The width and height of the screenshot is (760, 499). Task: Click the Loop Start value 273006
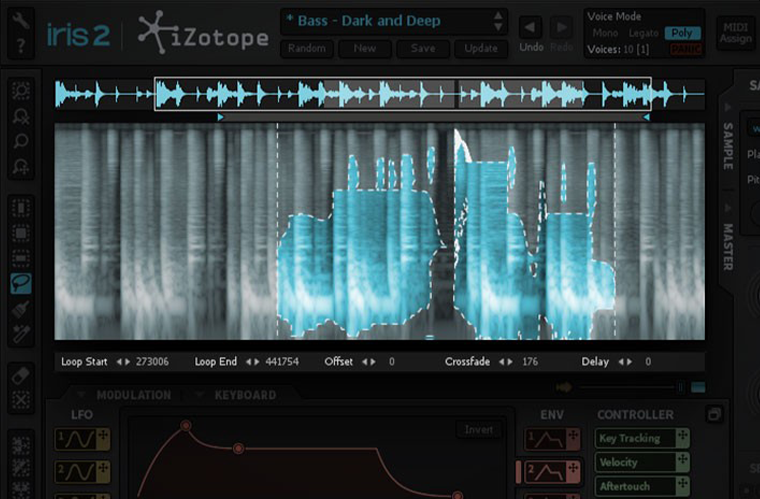pos(152,362)
